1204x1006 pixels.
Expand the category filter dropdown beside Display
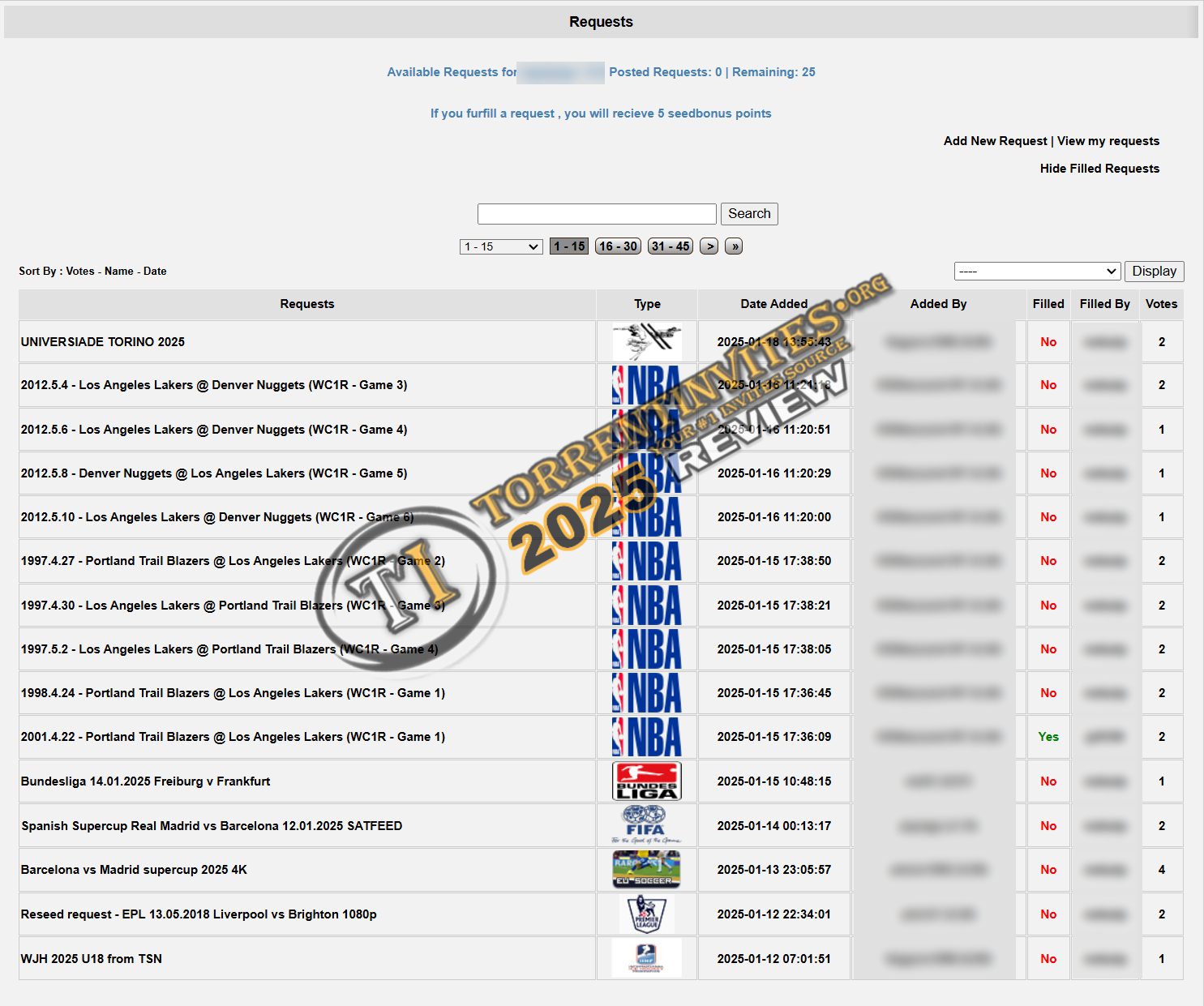point(1037,272)
